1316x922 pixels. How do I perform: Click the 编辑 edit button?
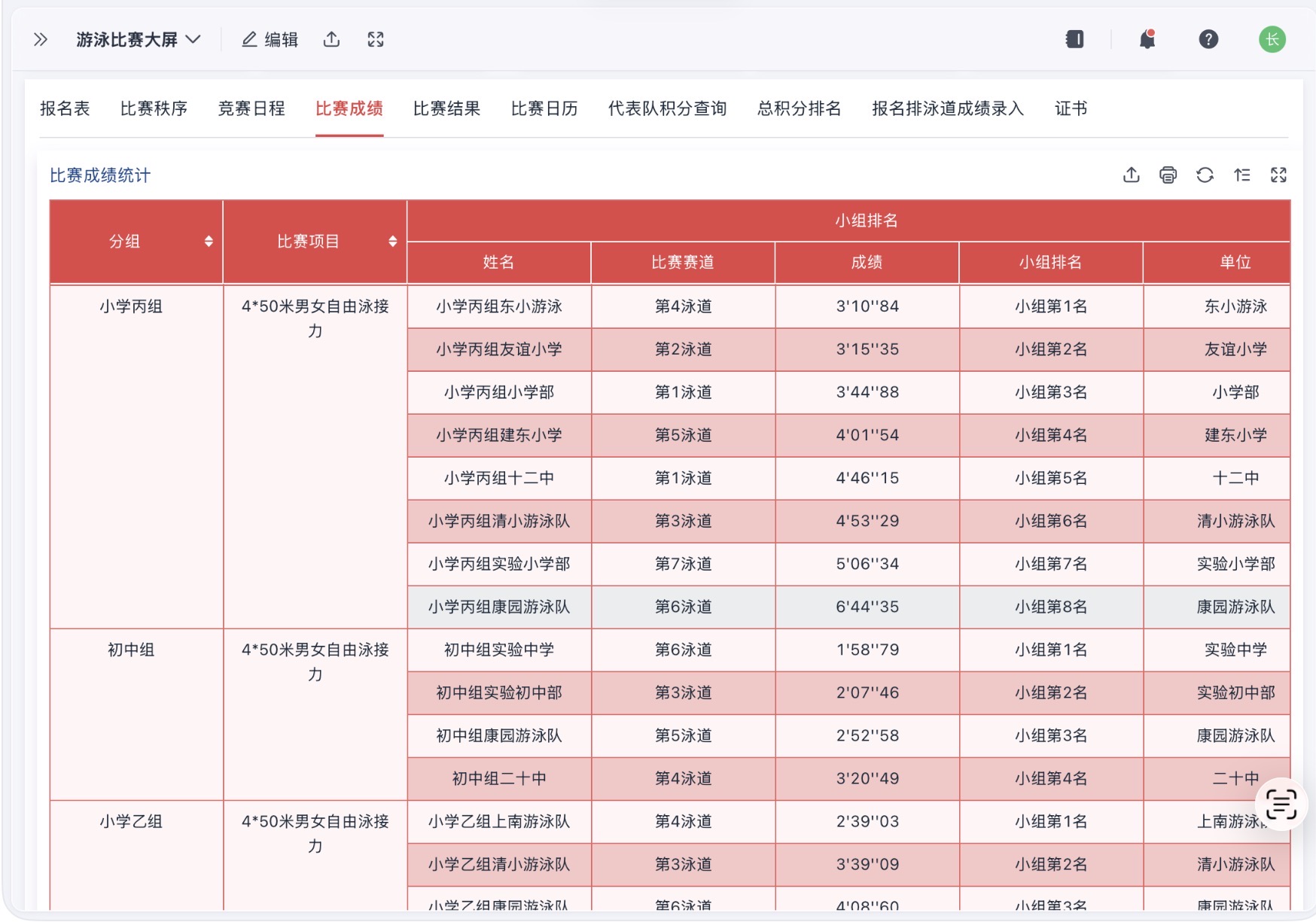click(x=270, y=39)
